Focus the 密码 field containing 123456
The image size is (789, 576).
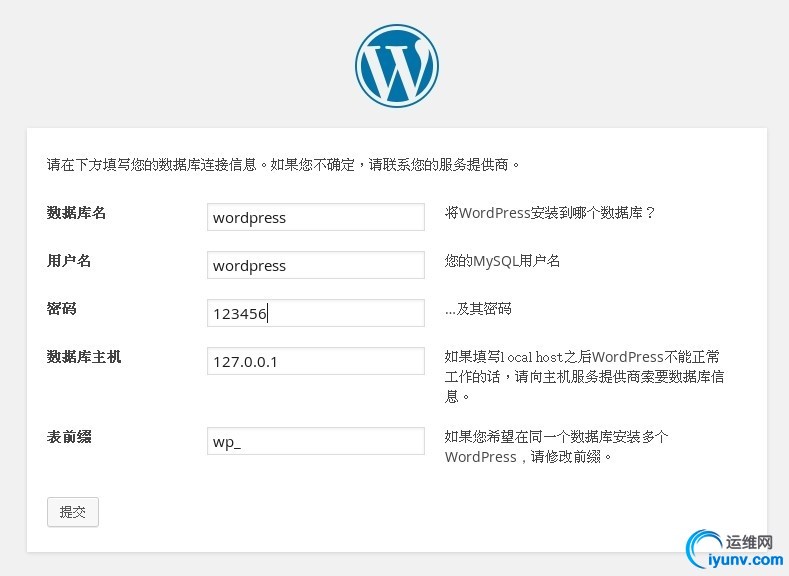pos(316,313)
